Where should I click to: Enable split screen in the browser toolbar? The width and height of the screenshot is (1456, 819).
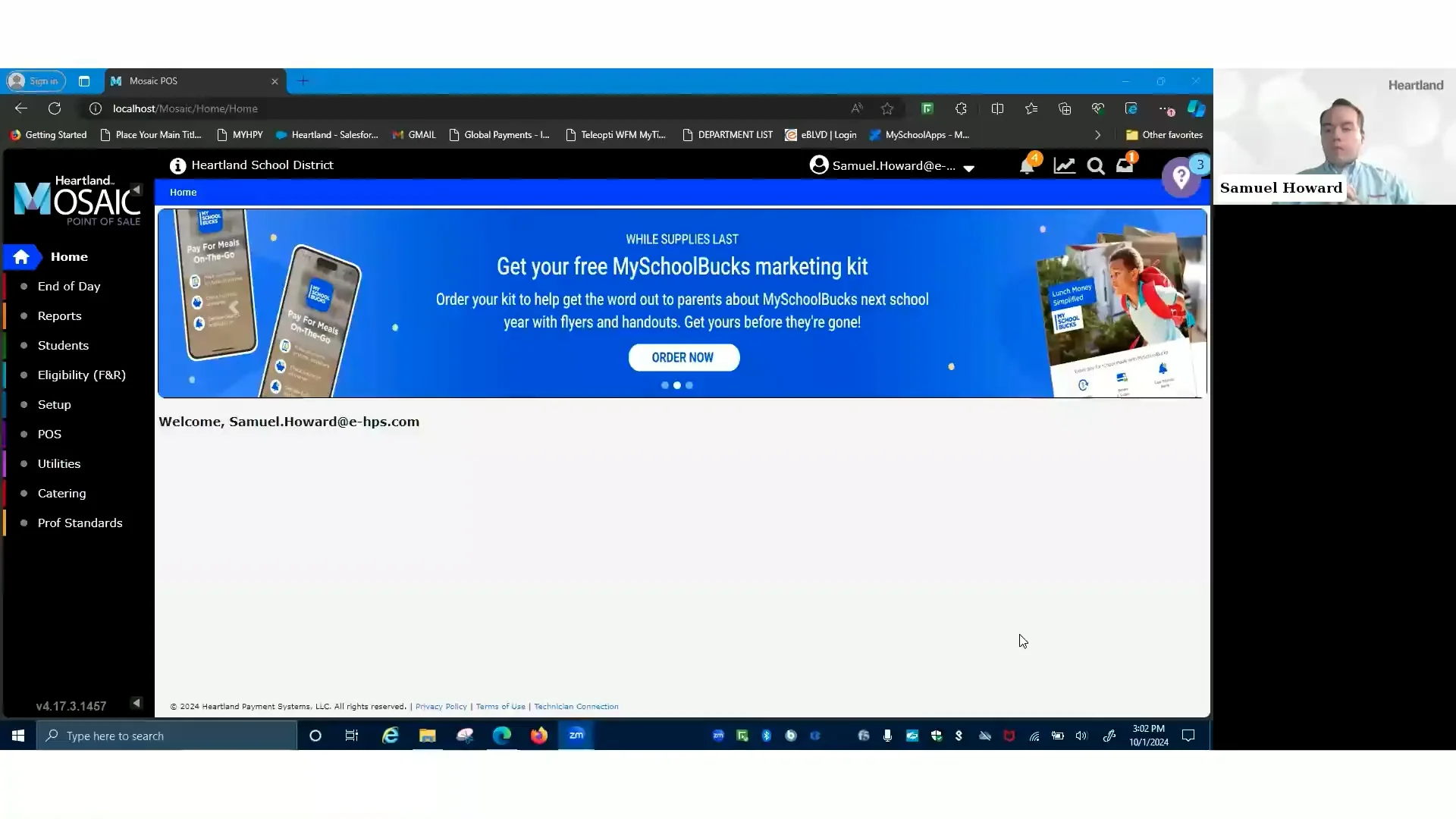click(997, 108)
